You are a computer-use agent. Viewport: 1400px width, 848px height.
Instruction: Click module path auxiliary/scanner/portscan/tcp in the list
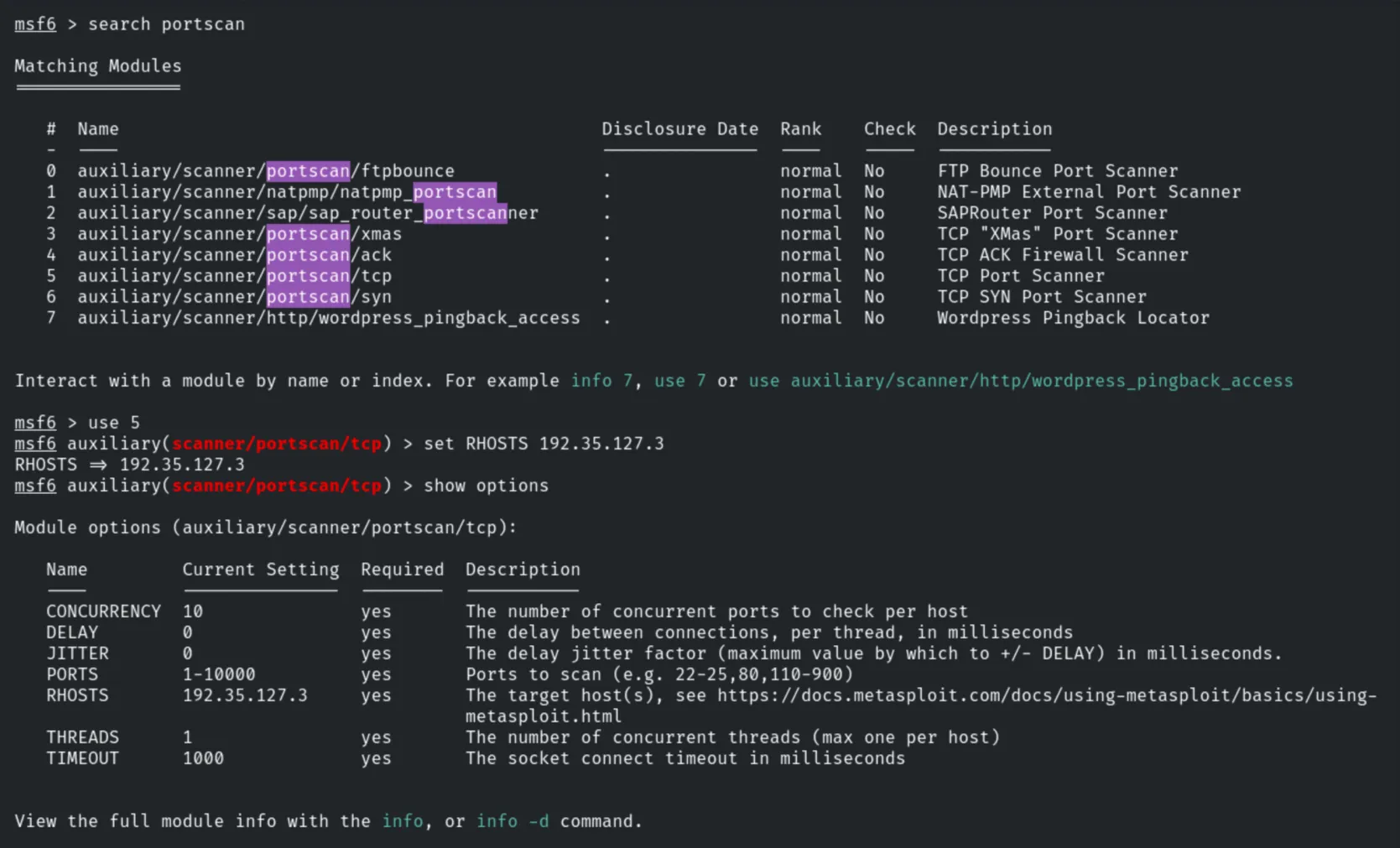(x=235, y=276)
